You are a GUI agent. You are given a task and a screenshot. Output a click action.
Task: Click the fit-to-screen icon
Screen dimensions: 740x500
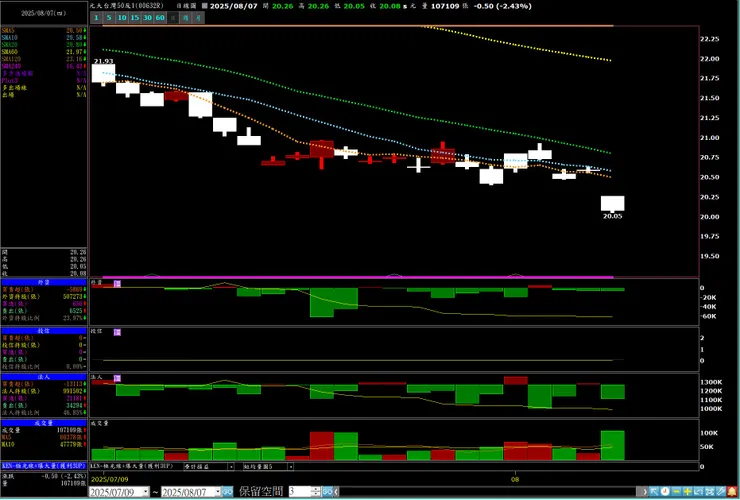(710, 492)
